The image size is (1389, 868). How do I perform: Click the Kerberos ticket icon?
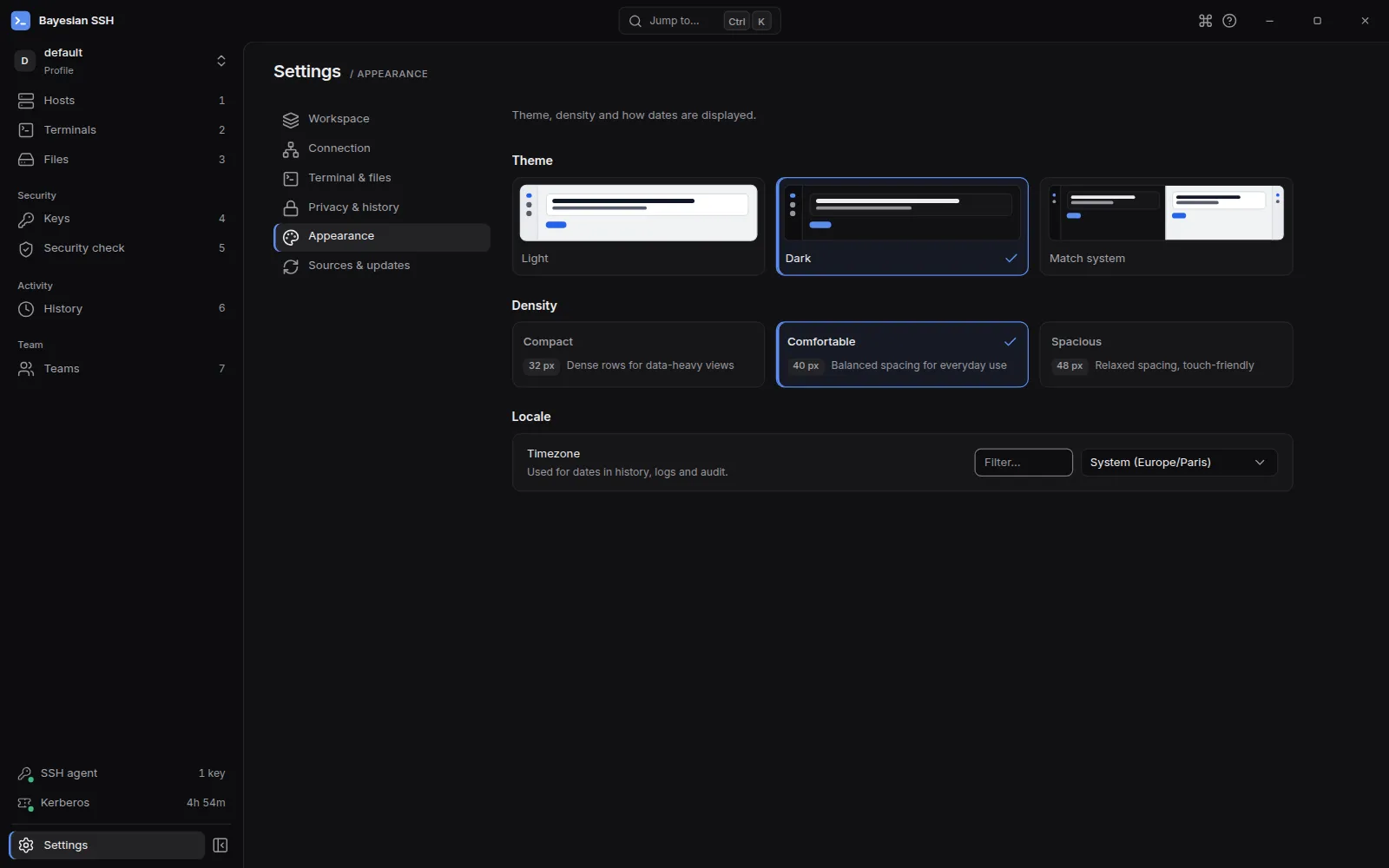[x=25, y=803]
